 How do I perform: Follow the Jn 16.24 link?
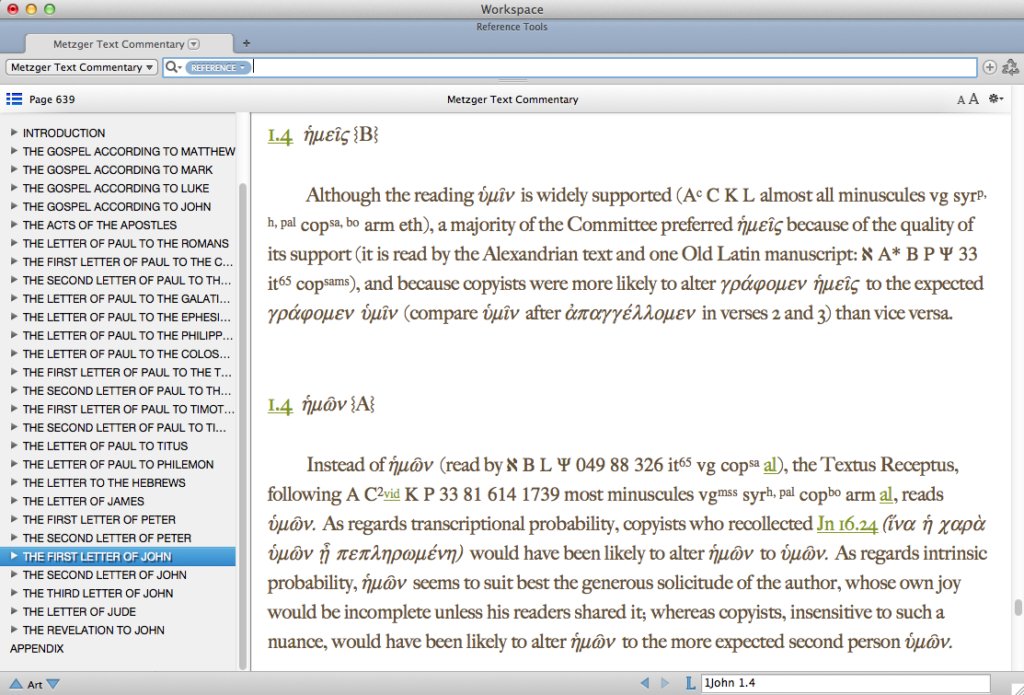point(847,524)
